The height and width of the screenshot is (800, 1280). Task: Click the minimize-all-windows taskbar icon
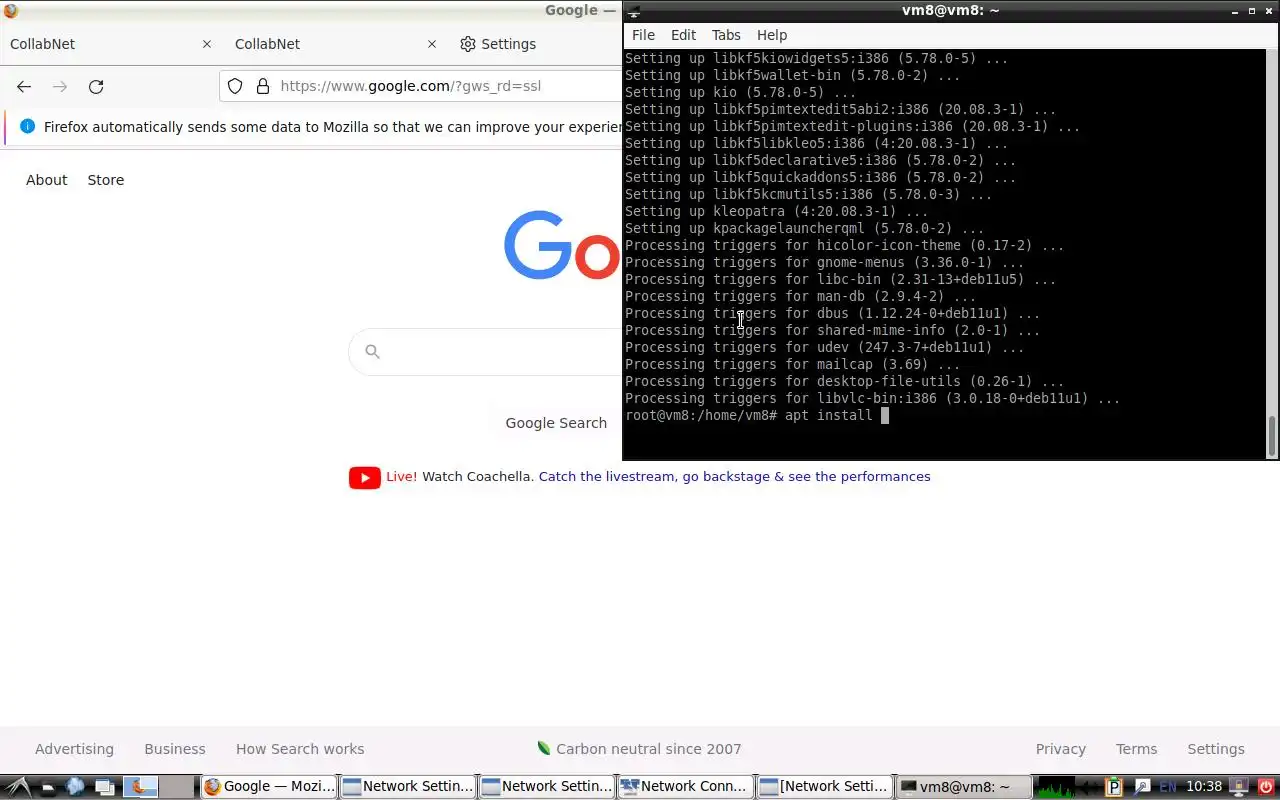tap(104, 787)
